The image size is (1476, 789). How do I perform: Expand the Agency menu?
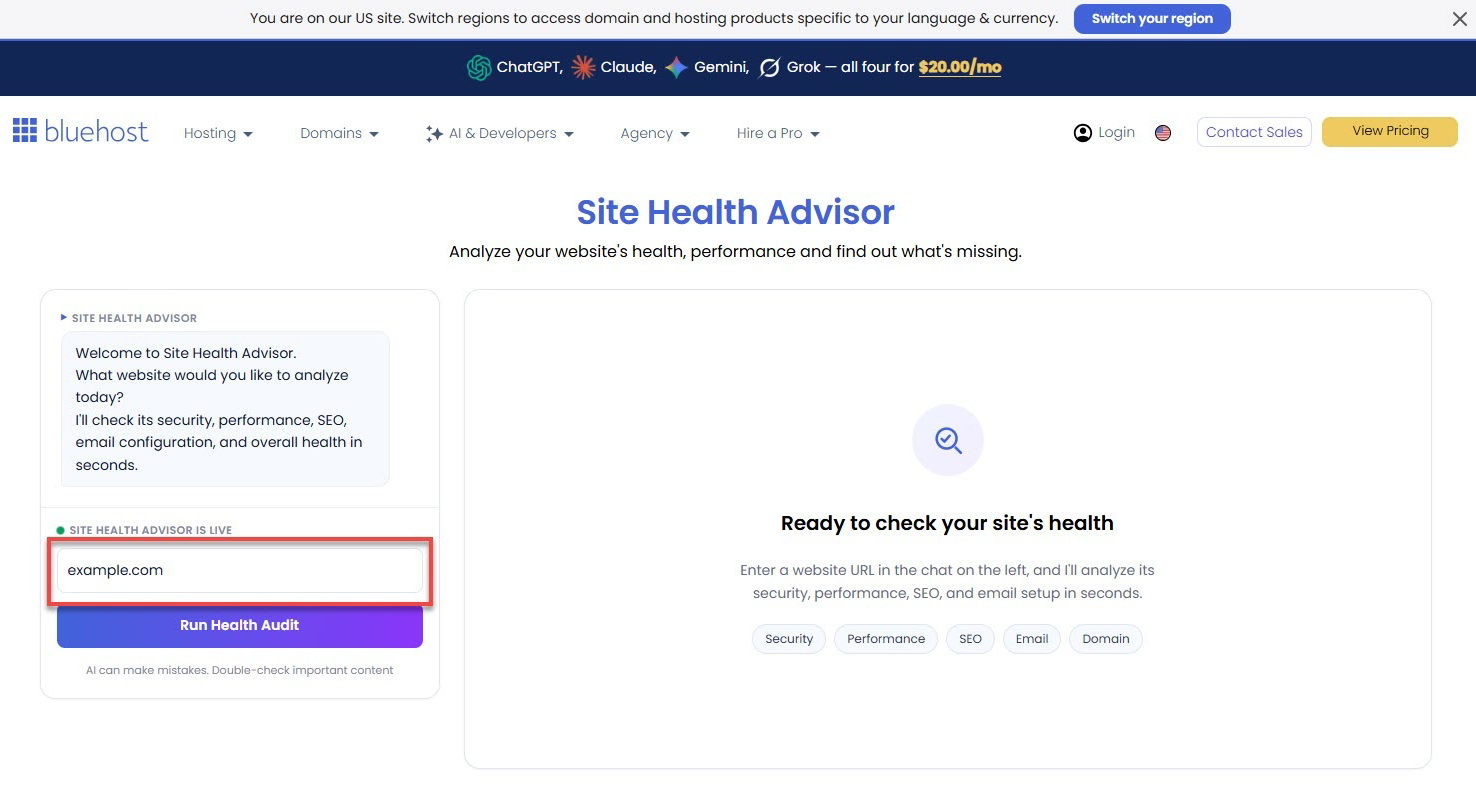tap(655, 133)
